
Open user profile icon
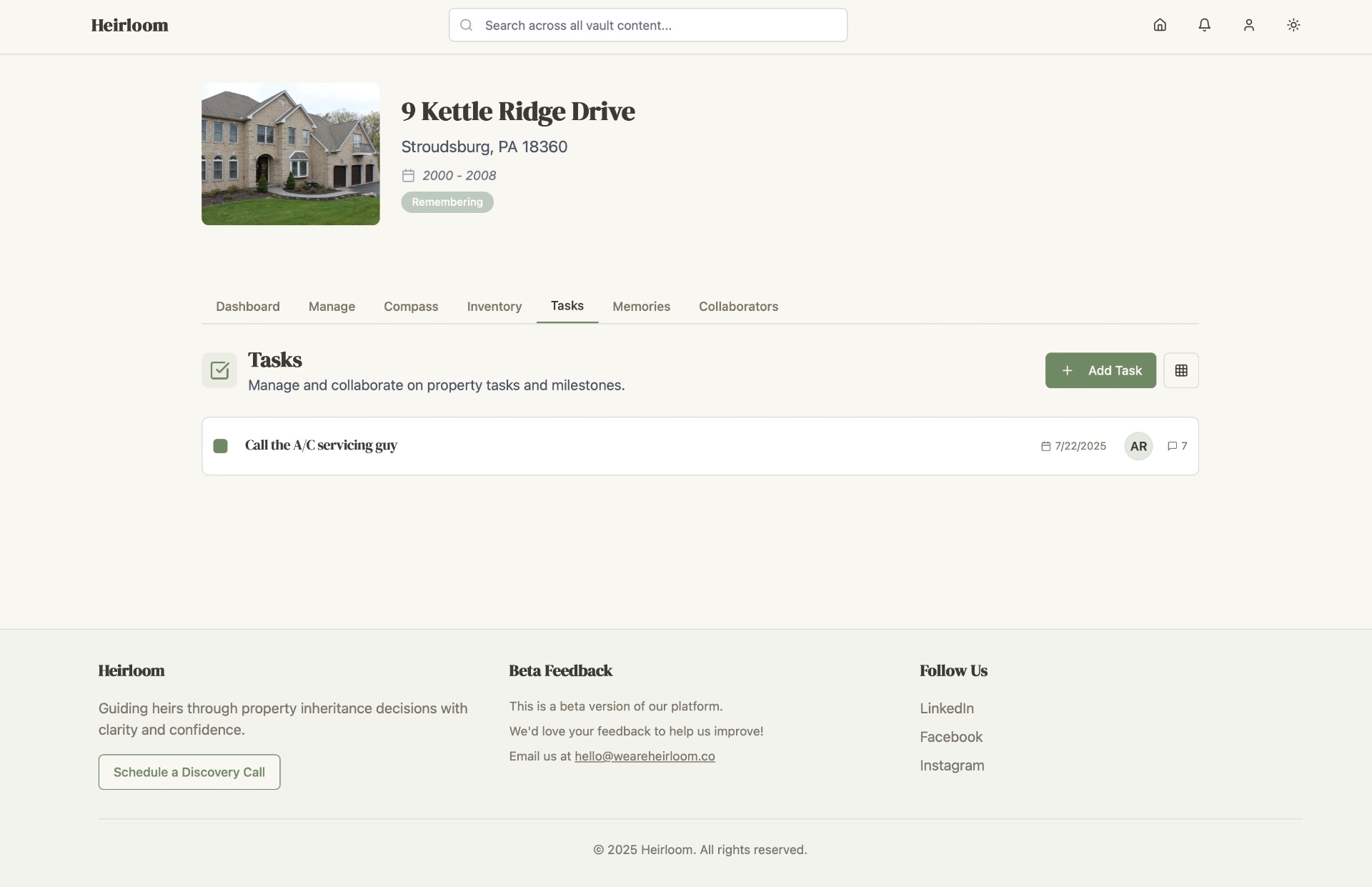point(1248,25)
